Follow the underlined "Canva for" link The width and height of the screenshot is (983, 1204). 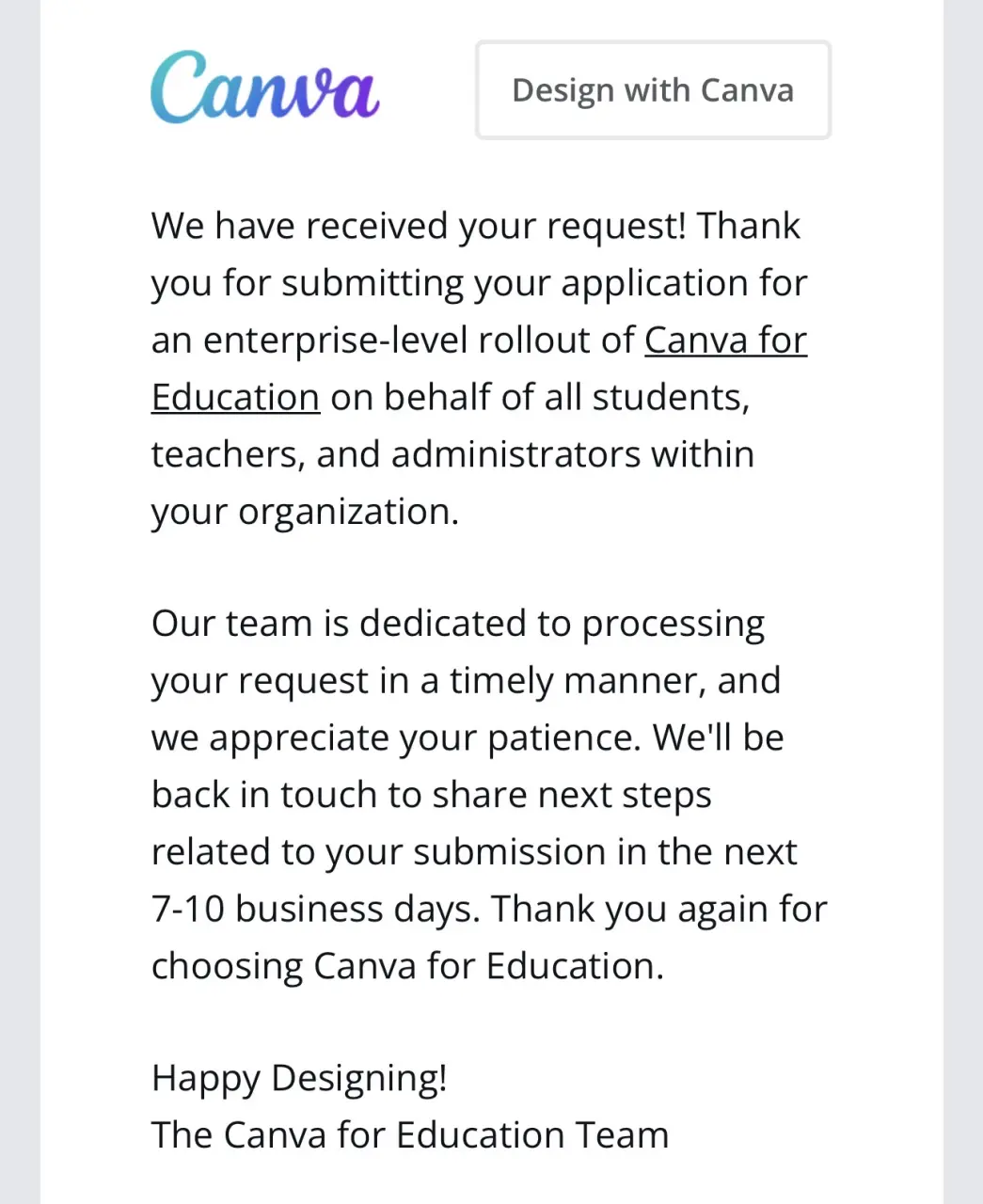pos(725,340)
